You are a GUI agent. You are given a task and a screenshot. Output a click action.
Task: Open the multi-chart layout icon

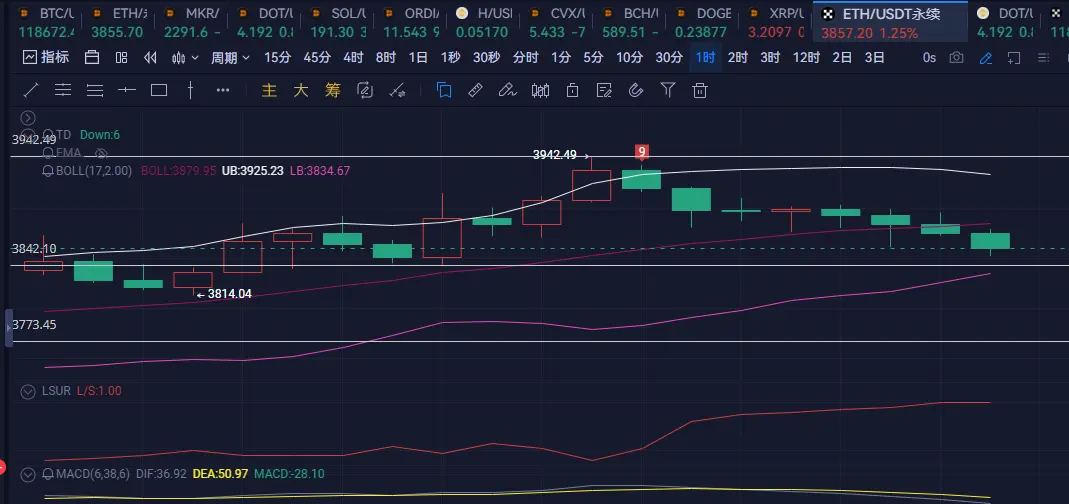point(121,58)
